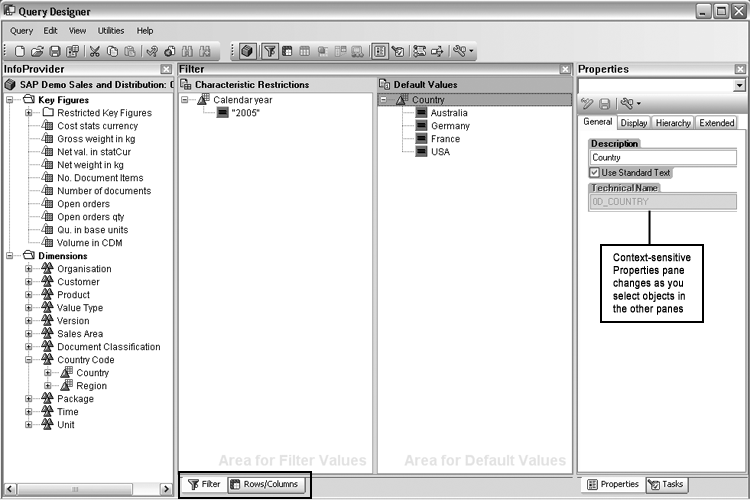
Task: Switch to the Hierarchy properties tab
Action: point(673,123)
